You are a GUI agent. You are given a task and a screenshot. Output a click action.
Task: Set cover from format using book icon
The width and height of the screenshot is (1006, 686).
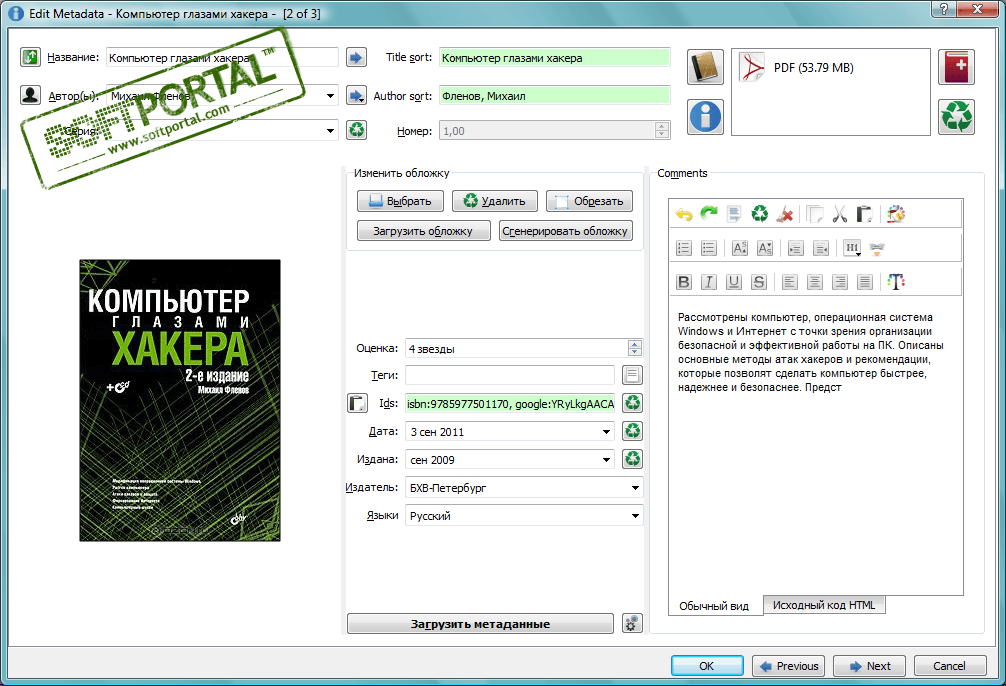coord(705,67)
